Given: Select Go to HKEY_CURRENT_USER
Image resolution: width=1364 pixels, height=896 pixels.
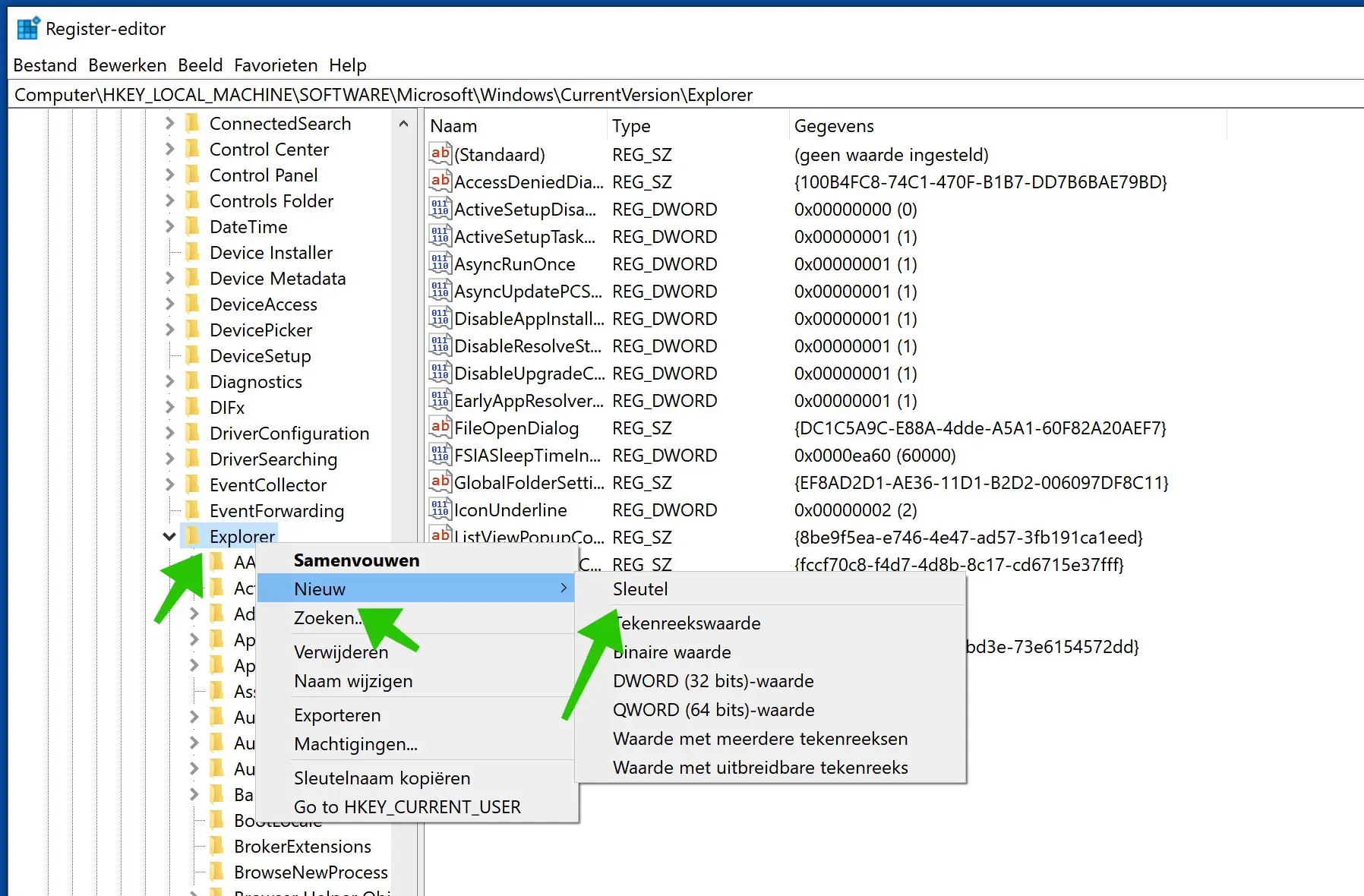Looking at the screenshot, I should point(416,806).
